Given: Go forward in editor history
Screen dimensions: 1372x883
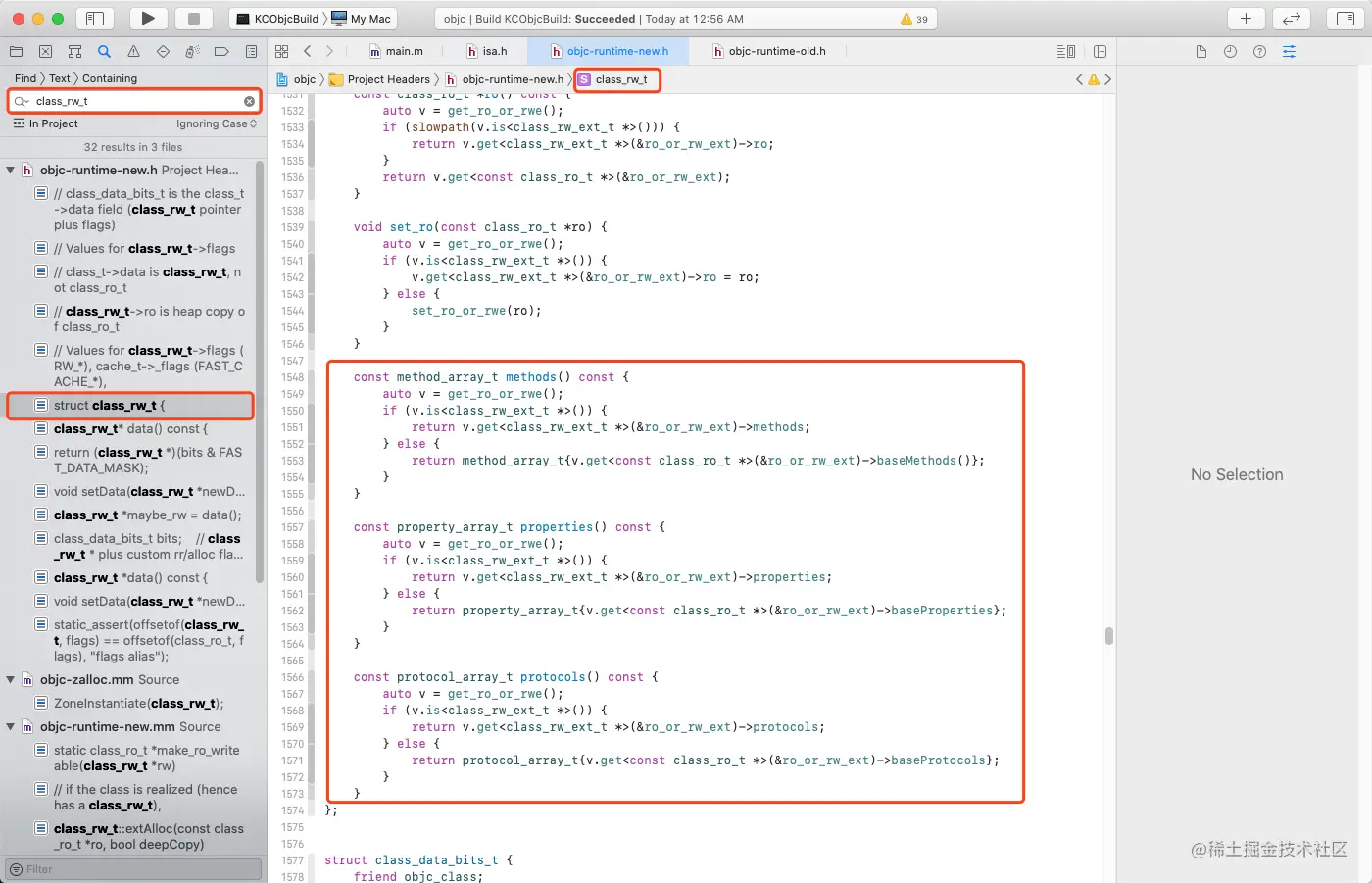Looking at the screenshot, I should coord(329,51).
